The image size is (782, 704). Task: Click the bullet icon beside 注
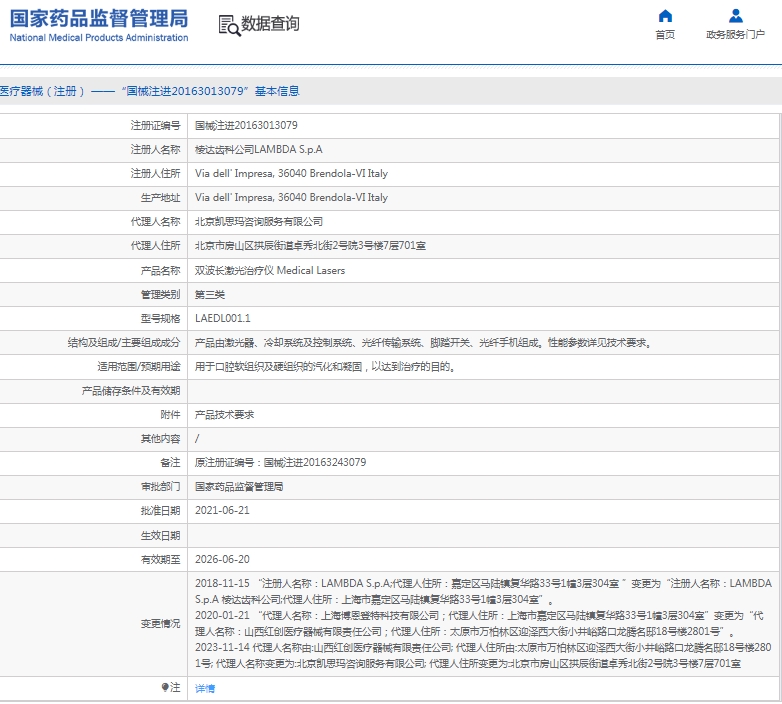coord(165,688)
